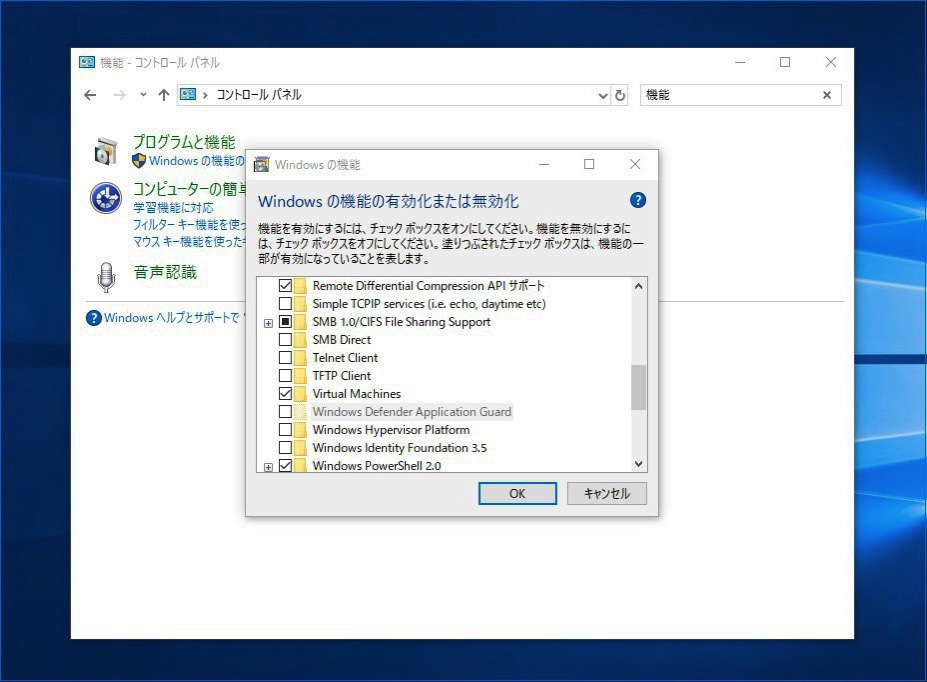927x682 pixels.
Task: Uncheck the Virtual Machines checkbox
Action: (285, 394)
